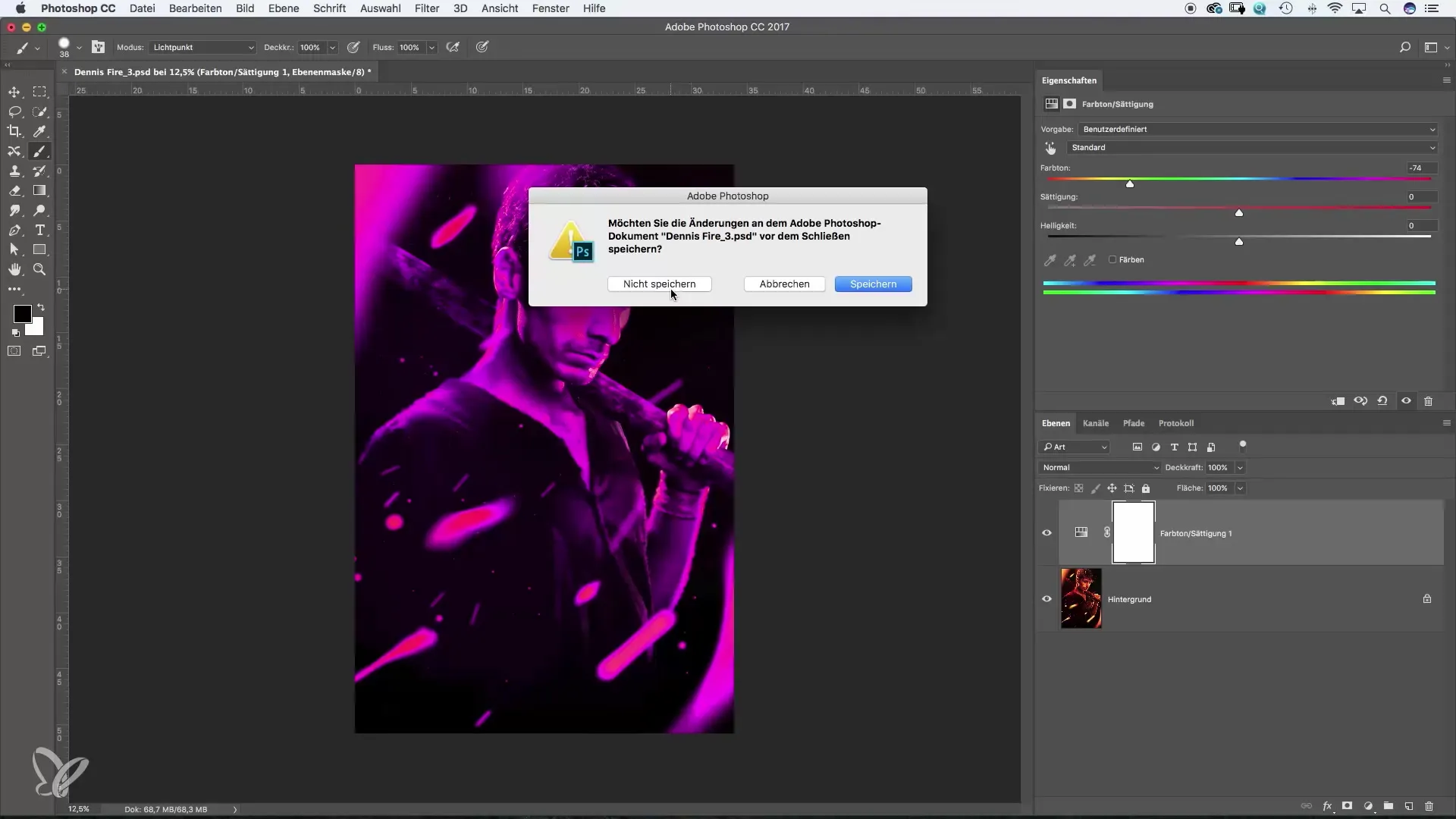
Task: Open the layer filter Art dropdown
Action: click(1075, 447)
